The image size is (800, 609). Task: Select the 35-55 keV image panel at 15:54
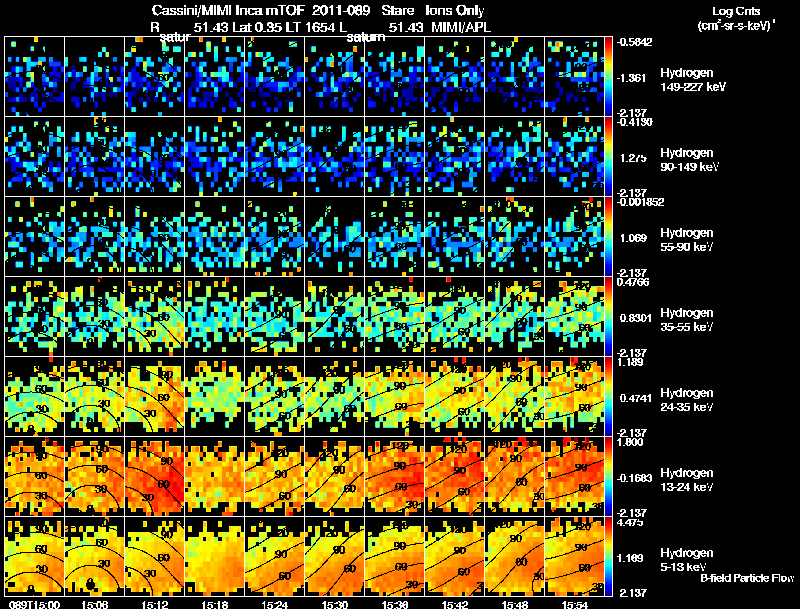[x=574, y=316]
